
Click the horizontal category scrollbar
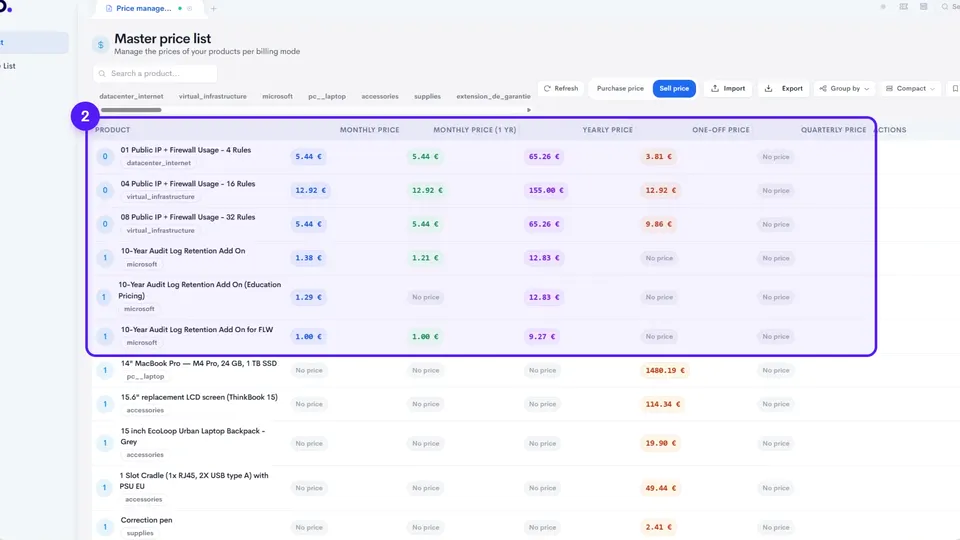[131, 110]
